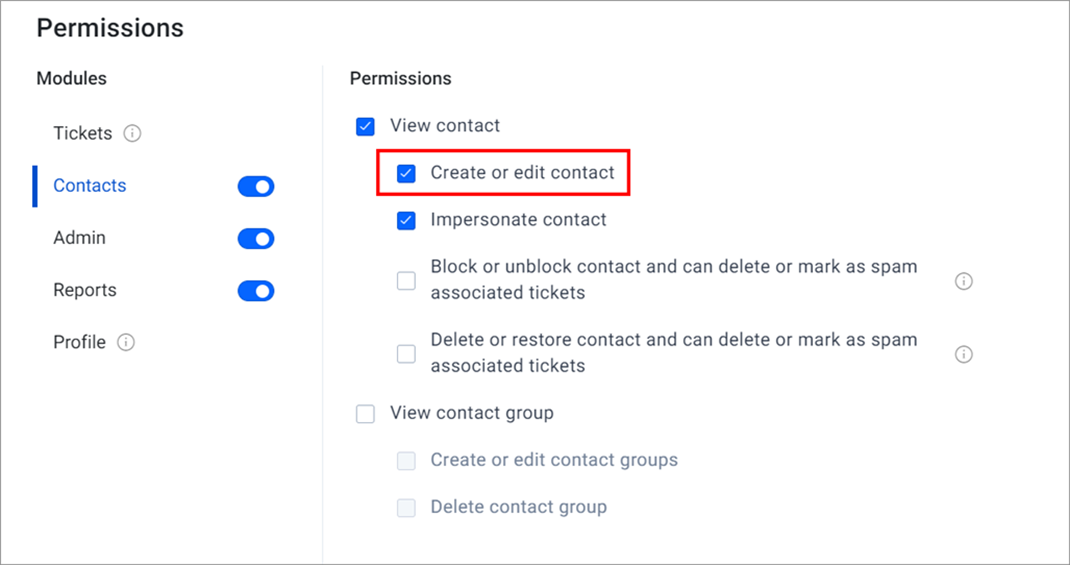1070x565 pixels.
Task: Uncheck Impersonate contact checkbox
Action: click(x=406, y=220)
